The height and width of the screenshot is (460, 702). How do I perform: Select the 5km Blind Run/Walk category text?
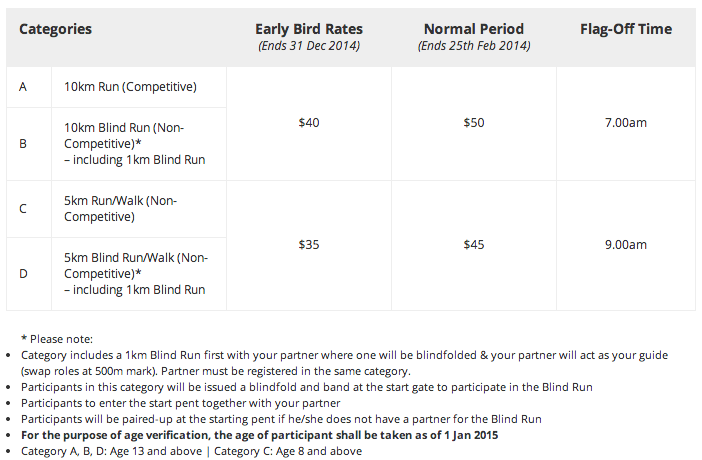[136, 273]
